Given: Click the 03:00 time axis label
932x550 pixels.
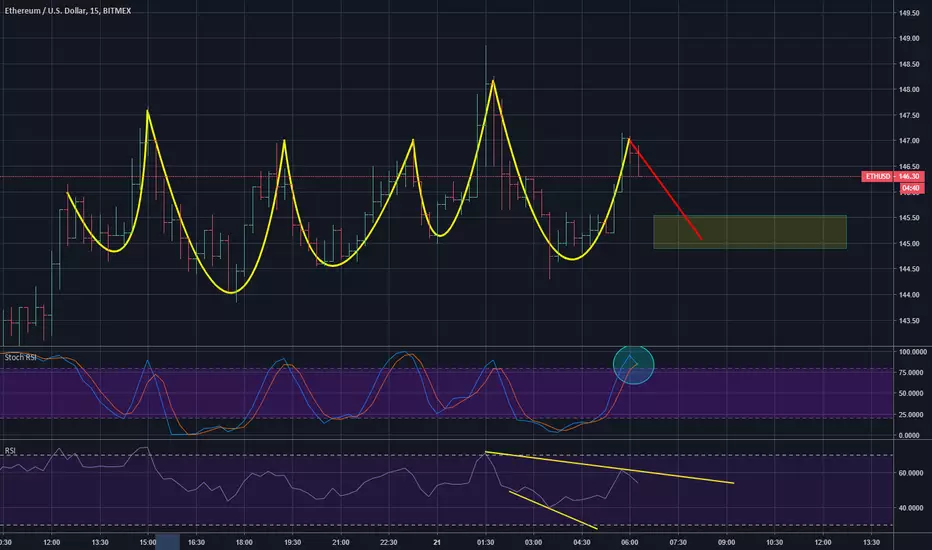Looking at the screenshot, I should (533, 542).
